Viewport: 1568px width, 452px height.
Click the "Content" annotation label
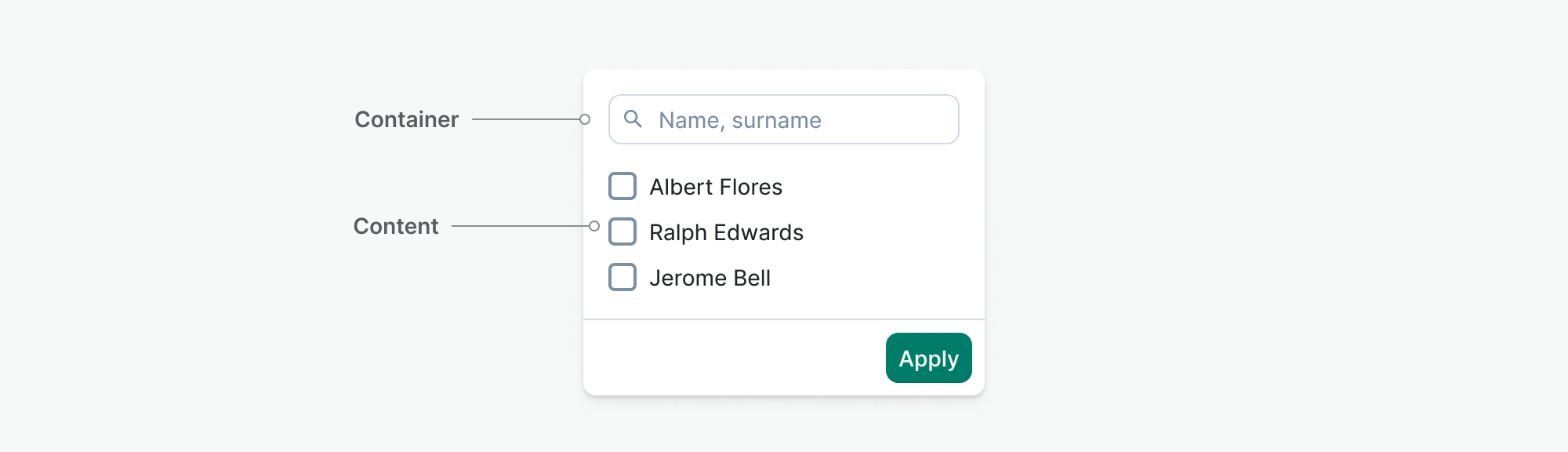click(x=396, y=226)
